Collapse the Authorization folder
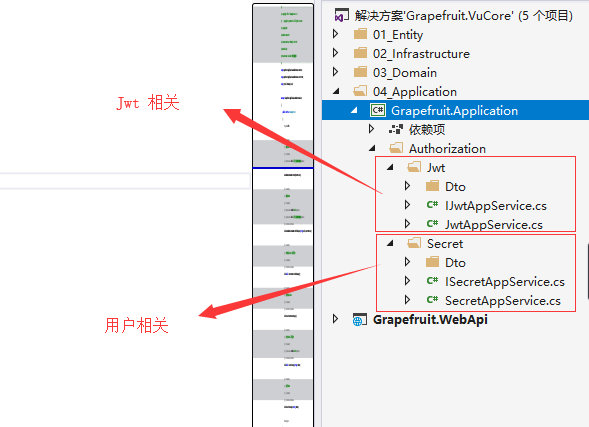This screenshot has width=589, height=427. (x=372, y=148)
